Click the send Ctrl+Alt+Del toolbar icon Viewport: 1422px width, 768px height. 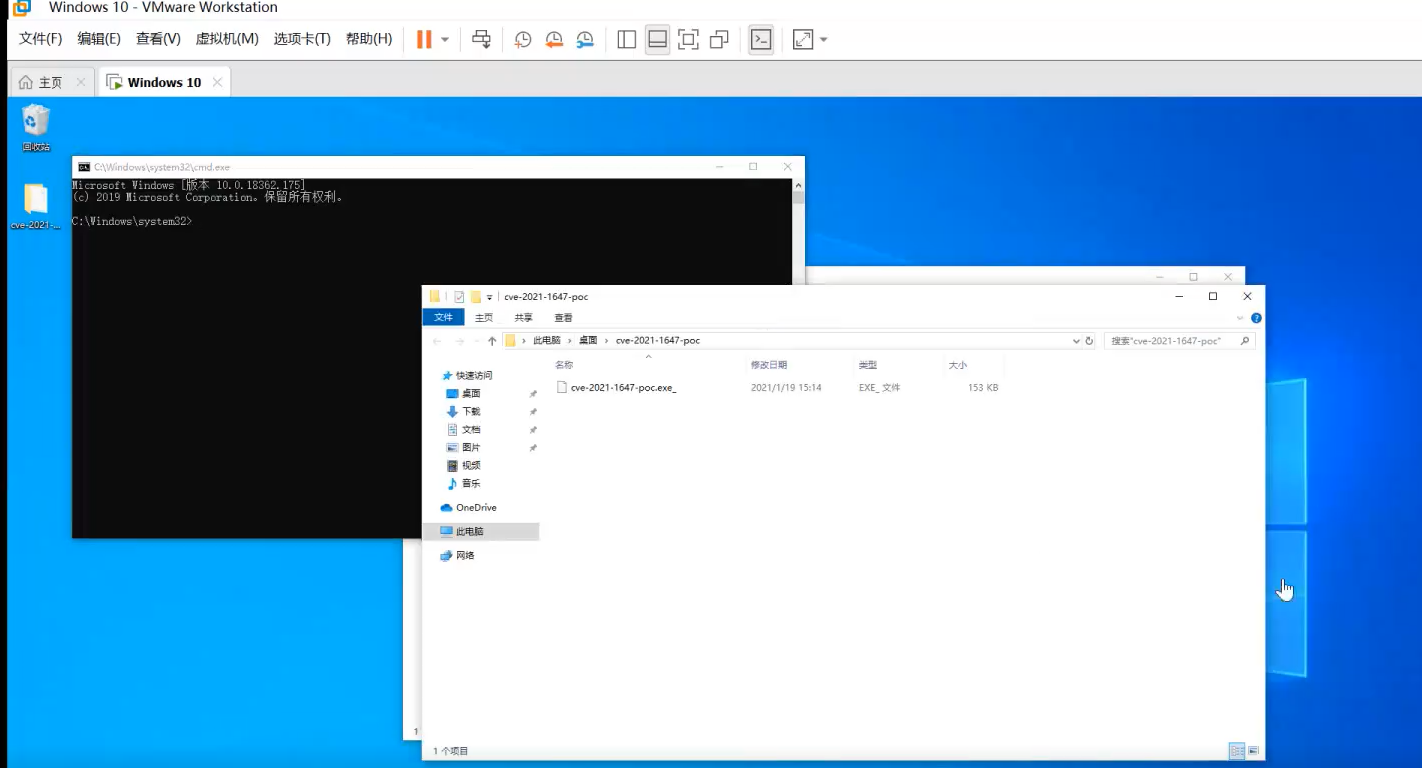tap(481, 39)
